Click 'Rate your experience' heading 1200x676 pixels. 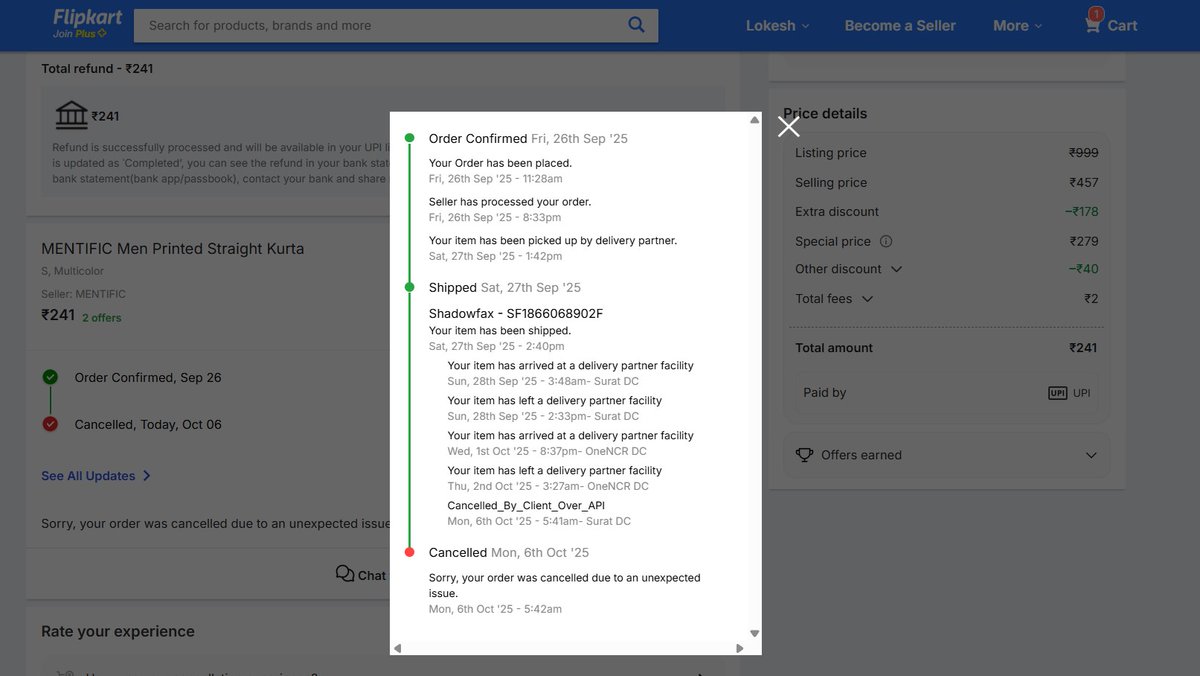118,631
